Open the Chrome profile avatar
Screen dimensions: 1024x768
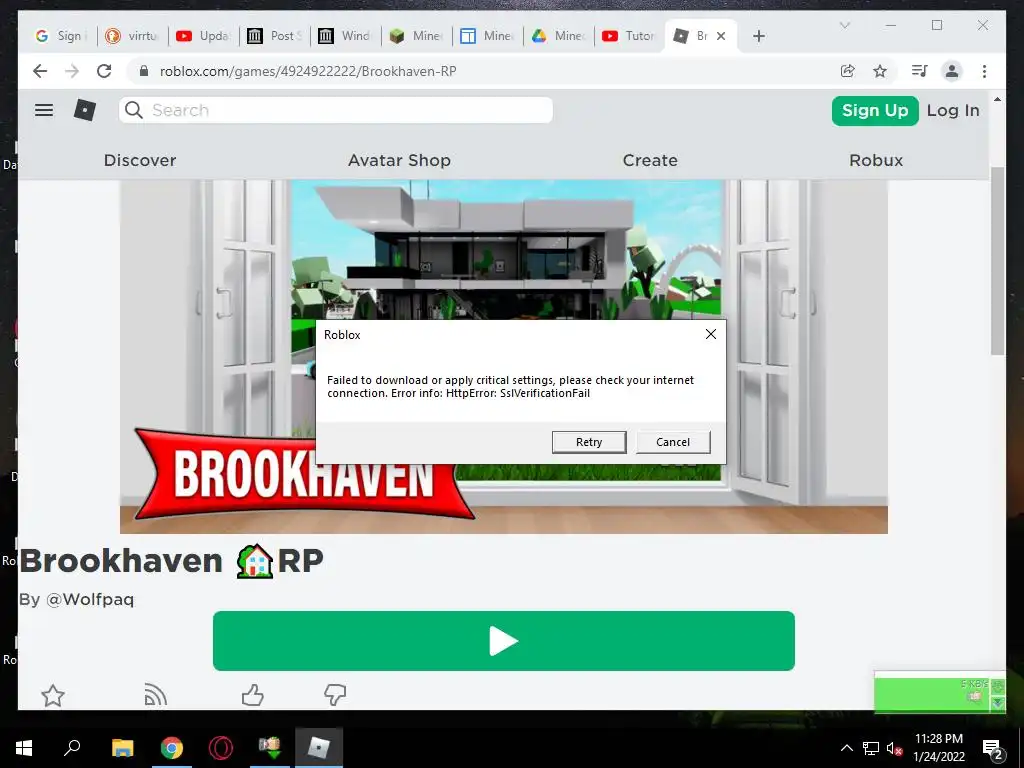pos(952,71)
